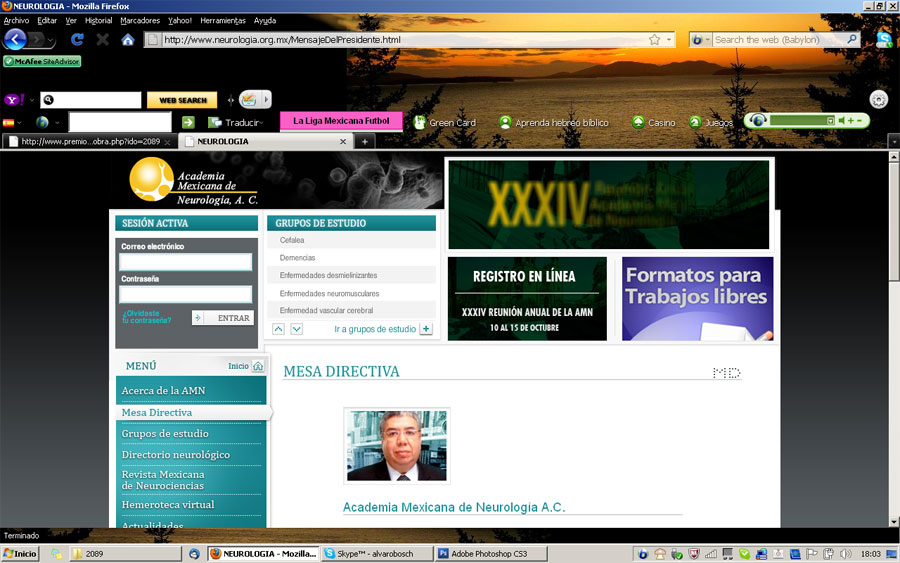This screenshot has width=900, height=563.
Task: Reload the page with the refresh icon
Action: coord(77,40)
